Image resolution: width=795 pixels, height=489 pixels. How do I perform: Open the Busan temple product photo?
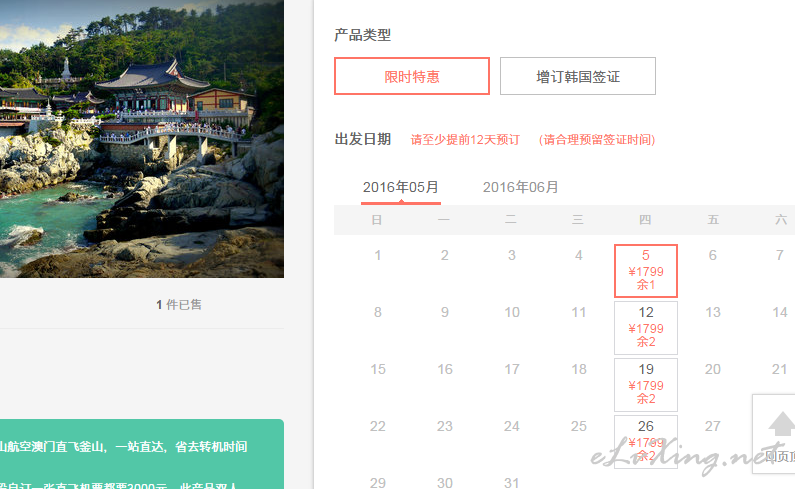[x=141, y=138]
